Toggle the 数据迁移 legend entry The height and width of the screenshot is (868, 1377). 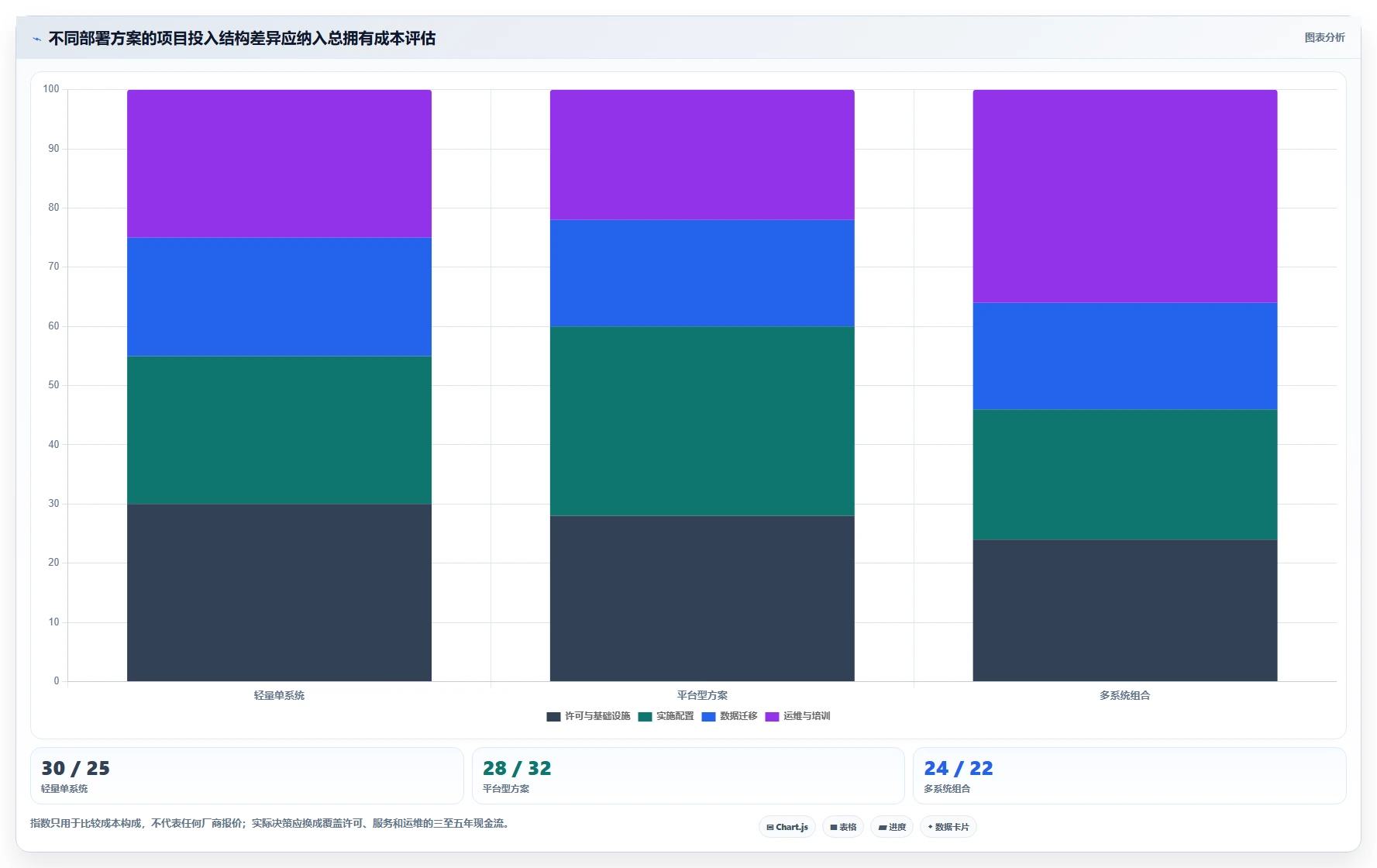(729, 716)
